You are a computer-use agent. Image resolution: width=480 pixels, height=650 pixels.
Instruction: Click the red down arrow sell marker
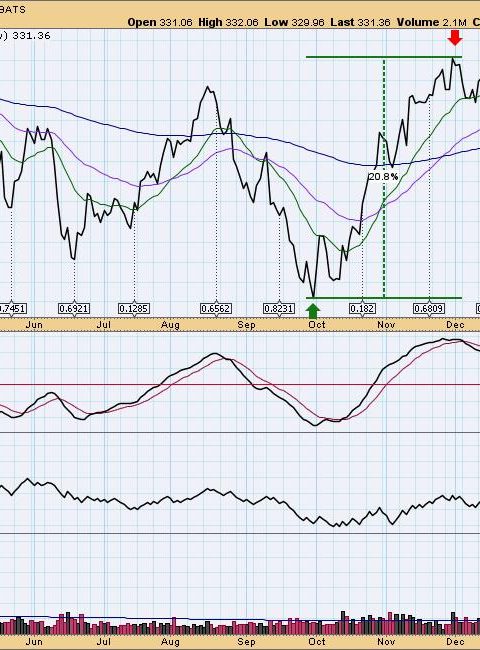pyautogui.click(x=455, y=37)
